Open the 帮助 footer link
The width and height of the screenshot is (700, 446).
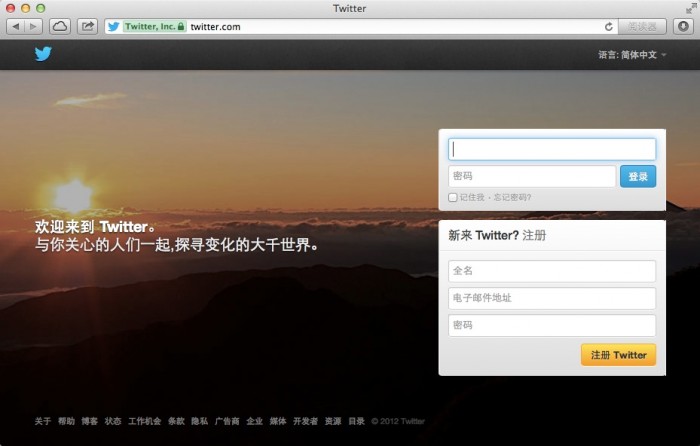tap(66, 421)
